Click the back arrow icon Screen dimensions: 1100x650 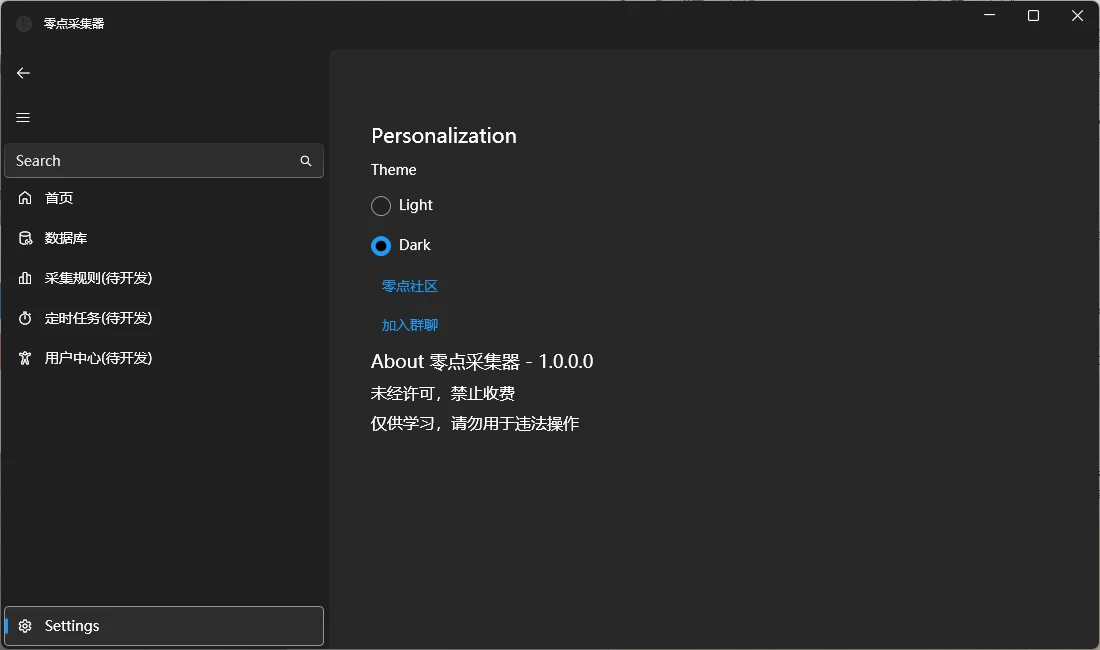click(23, 73)
